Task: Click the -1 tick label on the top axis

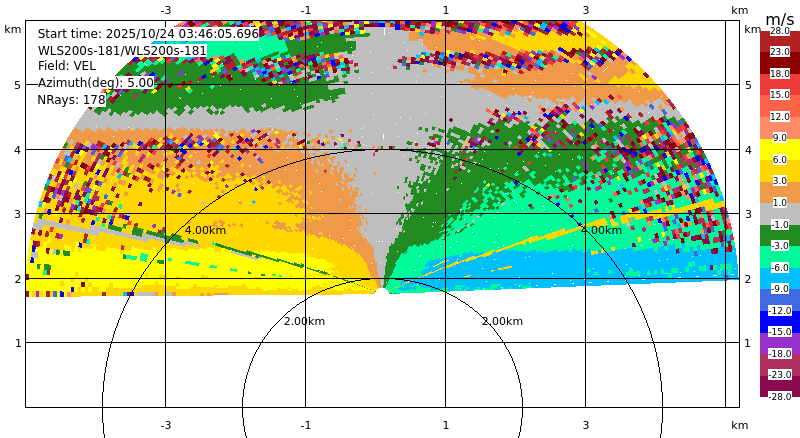Action: [305, 10]
